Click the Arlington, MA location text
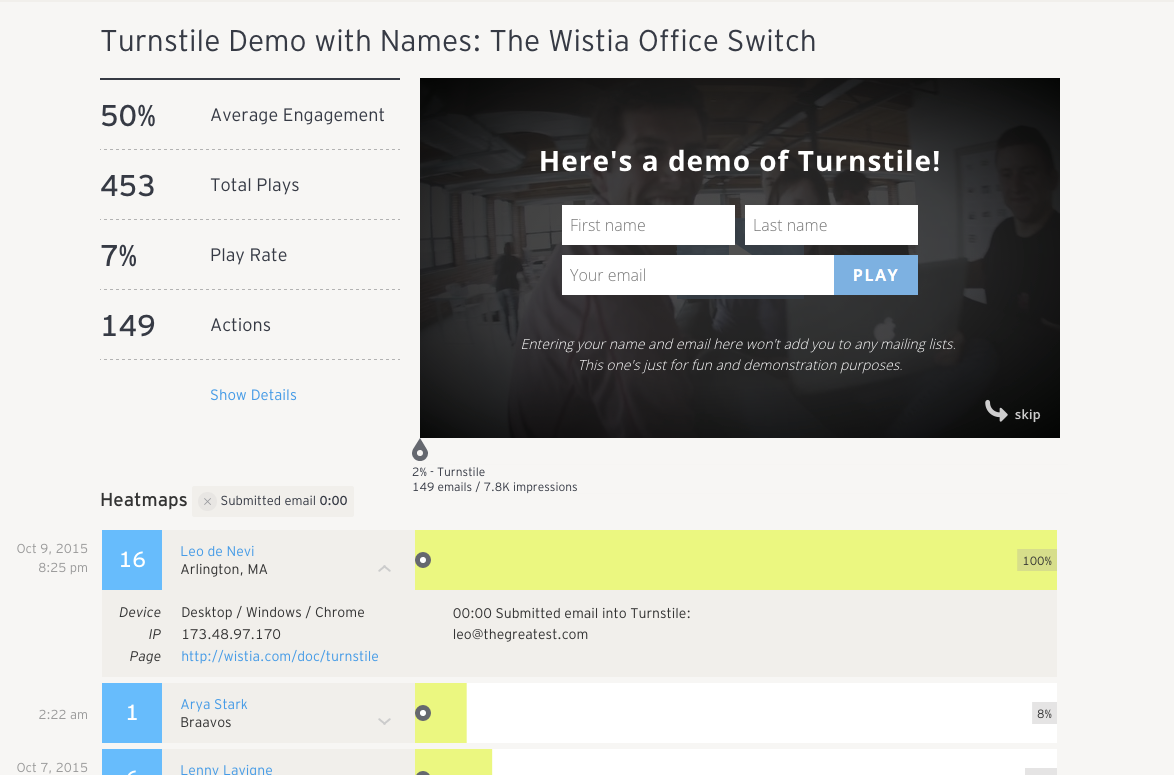This screenshot has height=775, width=1174. [224, 569]
